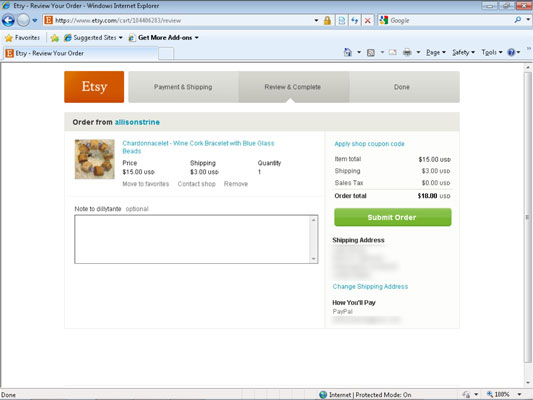The height and width of the screenshot is (400, 533).
Task: Click the Refresh page icon
Action: click(x=355, y=21)
